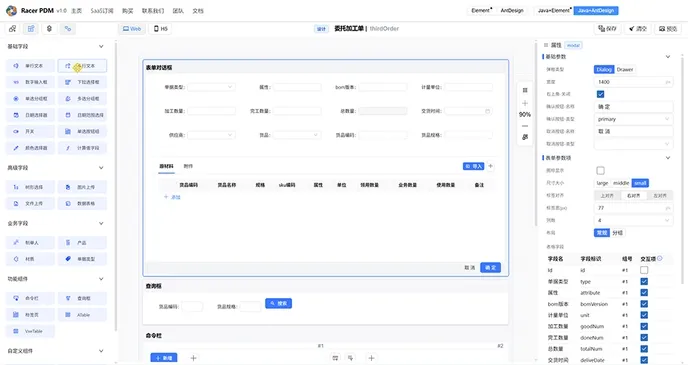The width and height of the screenshot is (688, 365).
Task: Collapse the 业务字段 section chevron
Action: 101,223
